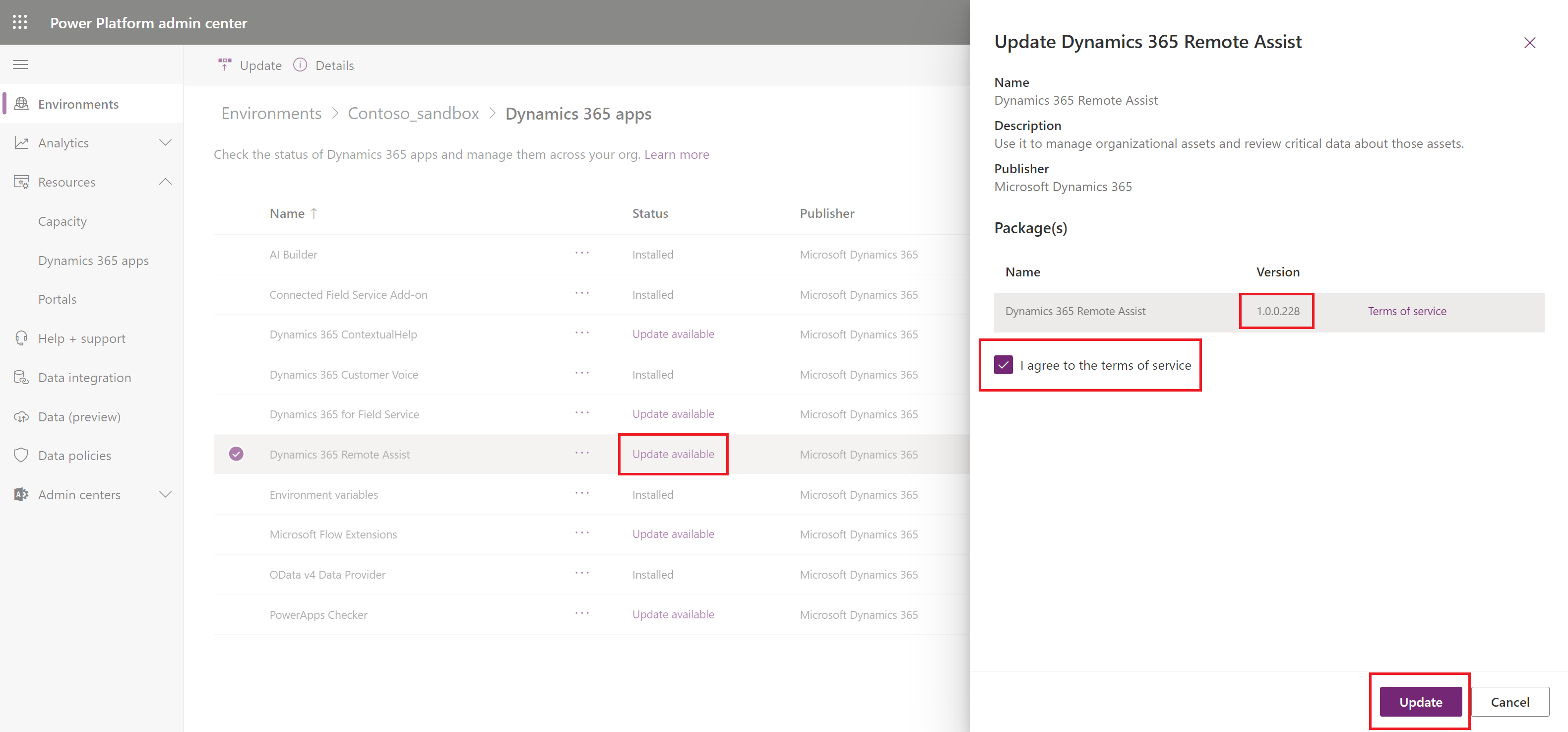Click the Data integration icon in sidebar

(21, 377)
